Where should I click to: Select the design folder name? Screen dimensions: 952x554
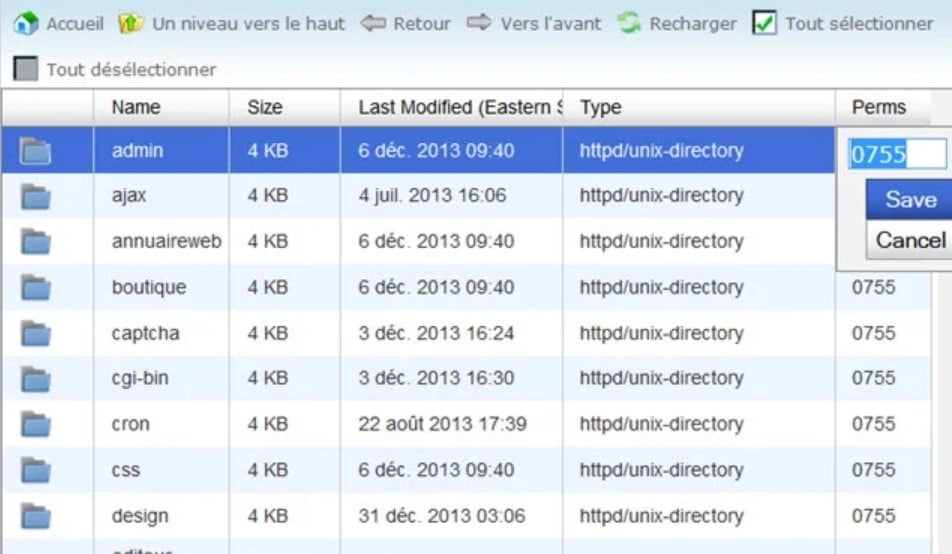pyautogui.click(x=140, y=516)
